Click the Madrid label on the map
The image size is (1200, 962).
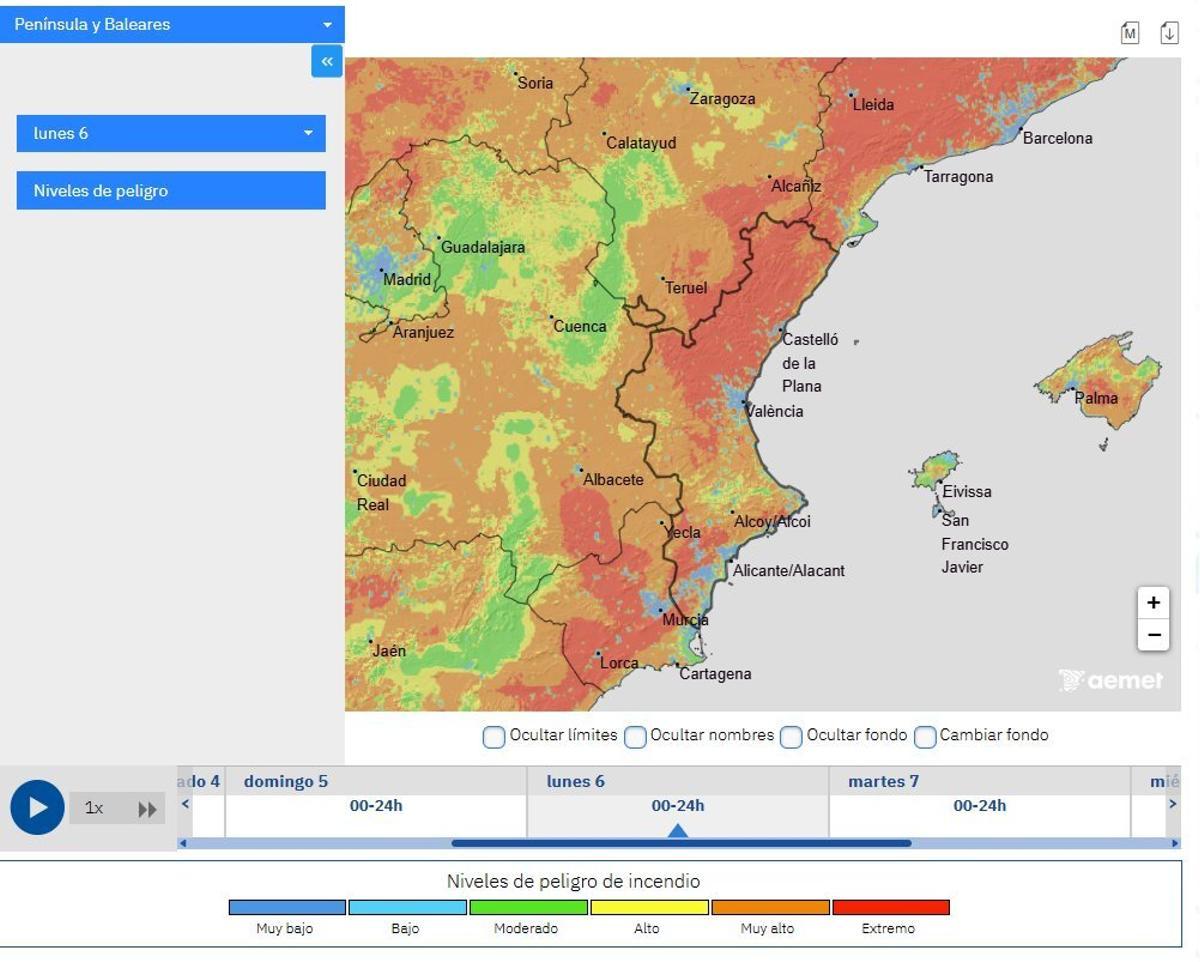pos(407,279)
